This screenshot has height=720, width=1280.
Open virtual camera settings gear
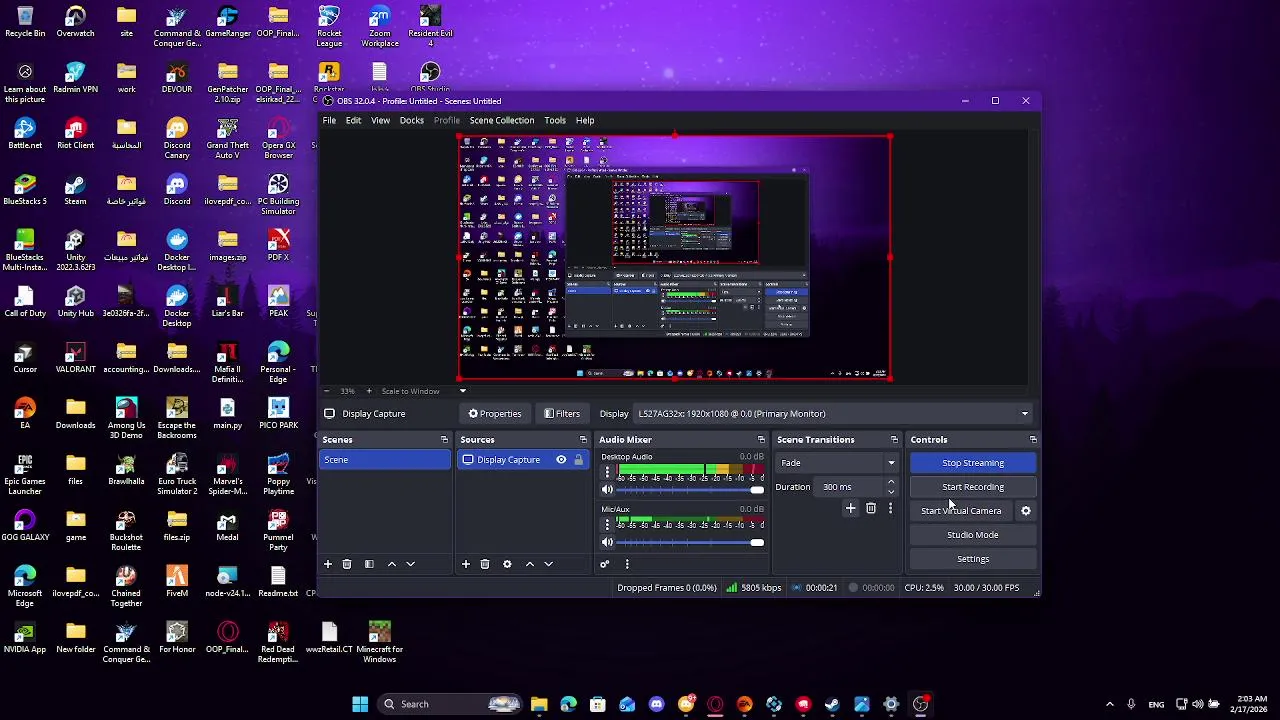[1025, 511]
